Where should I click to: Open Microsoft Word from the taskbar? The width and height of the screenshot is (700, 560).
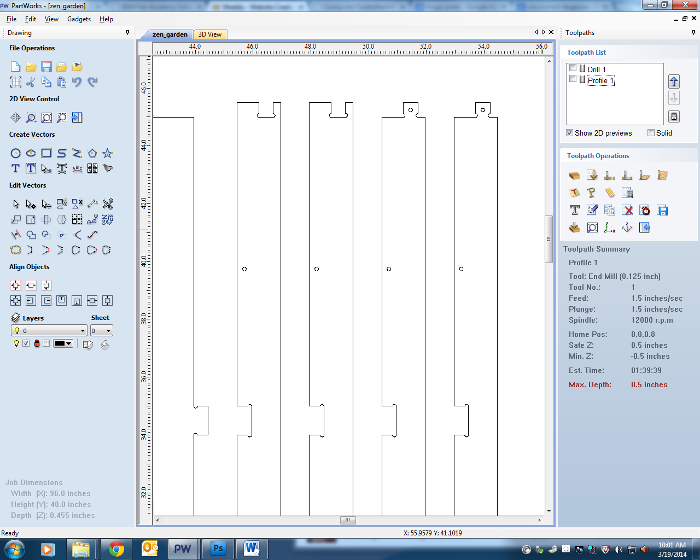[x=251, y=549]
